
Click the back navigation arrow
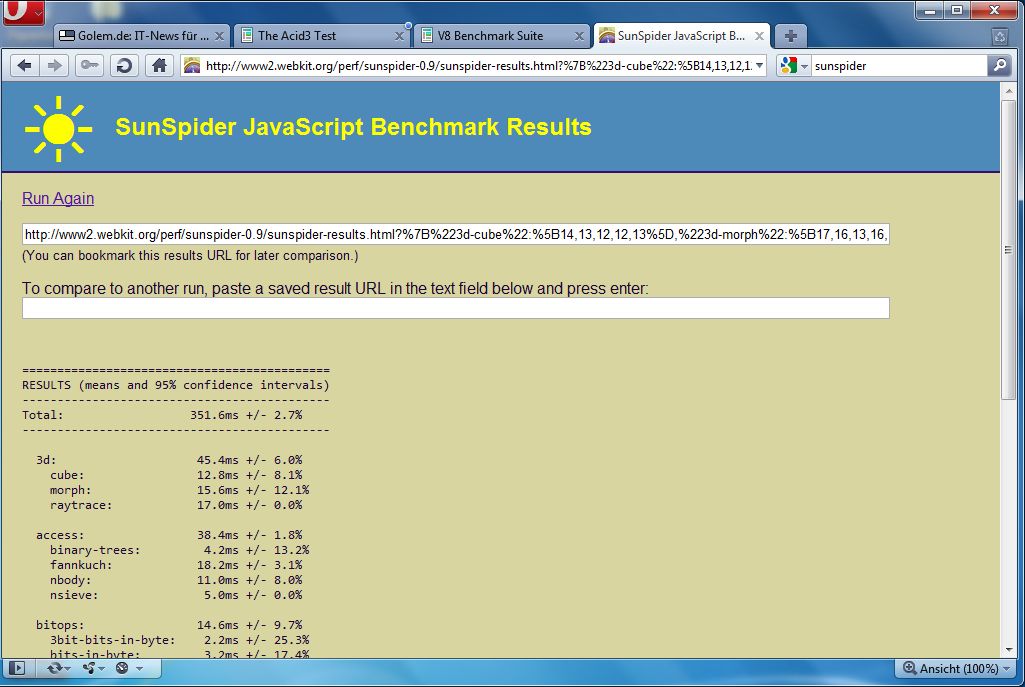click(24, 65)
